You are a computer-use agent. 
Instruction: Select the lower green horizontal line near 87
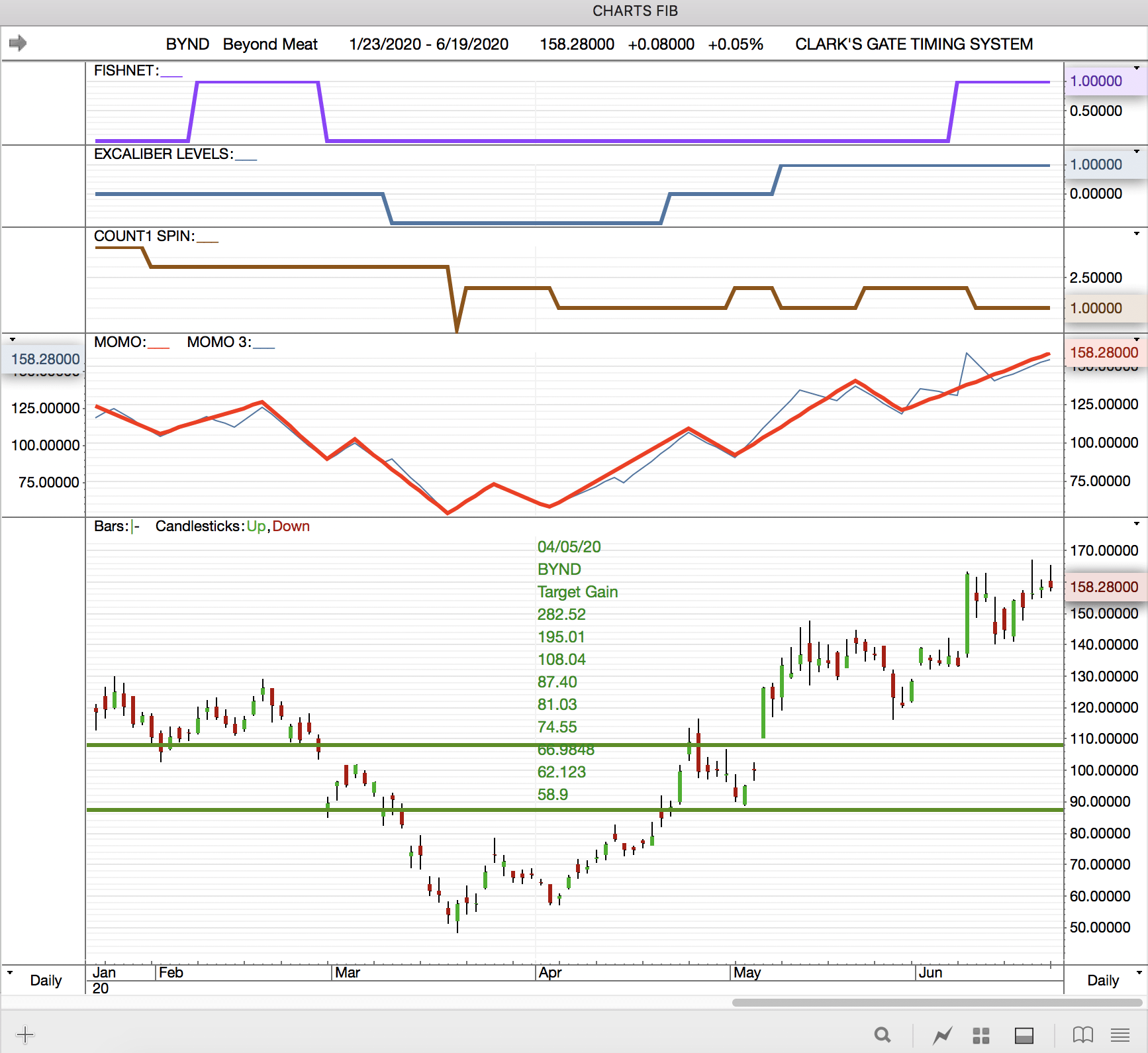575,809
